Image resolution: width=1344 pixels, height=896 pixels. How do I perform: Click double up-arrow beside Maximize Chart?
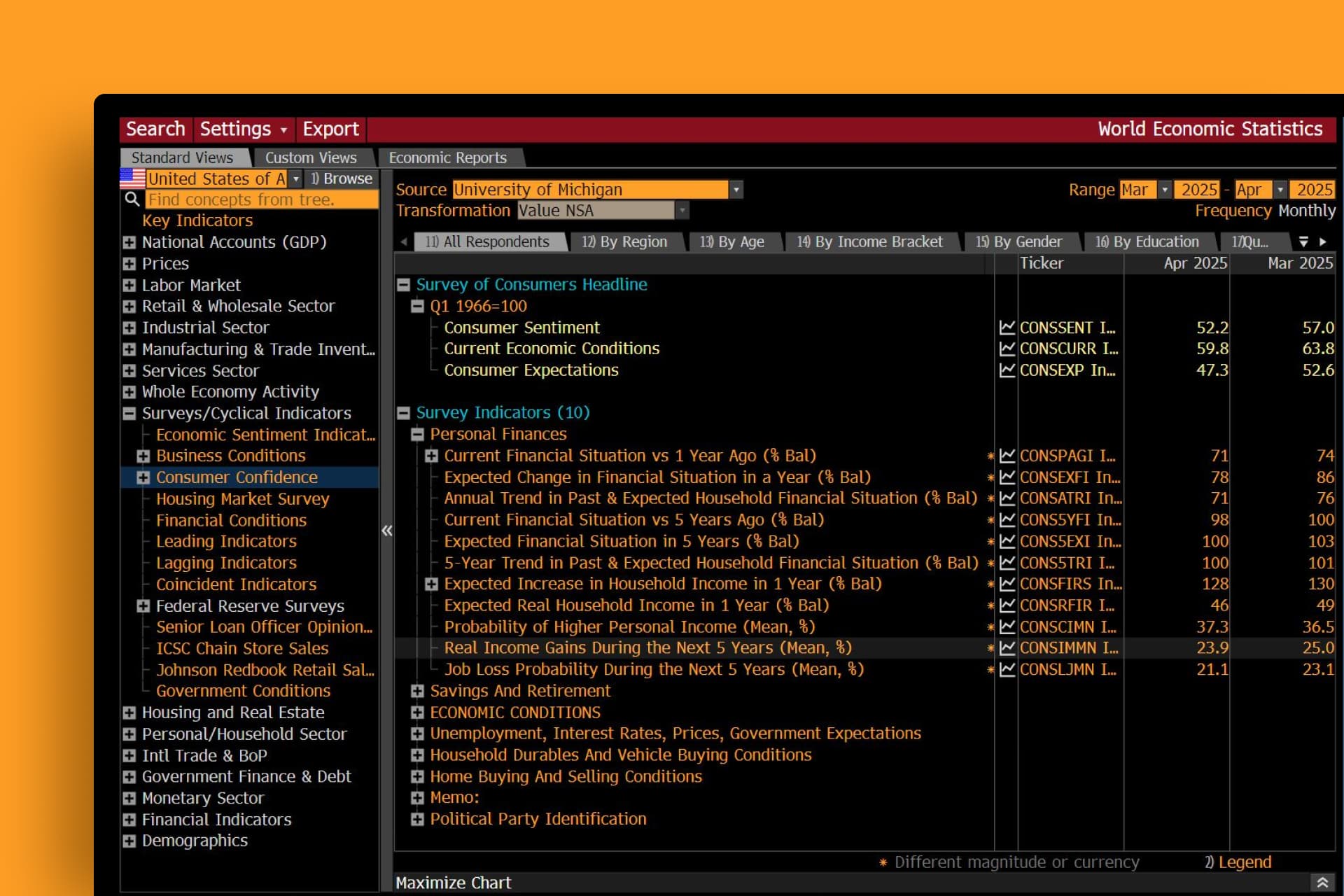pyautogui.click(x=1322, y=883)
